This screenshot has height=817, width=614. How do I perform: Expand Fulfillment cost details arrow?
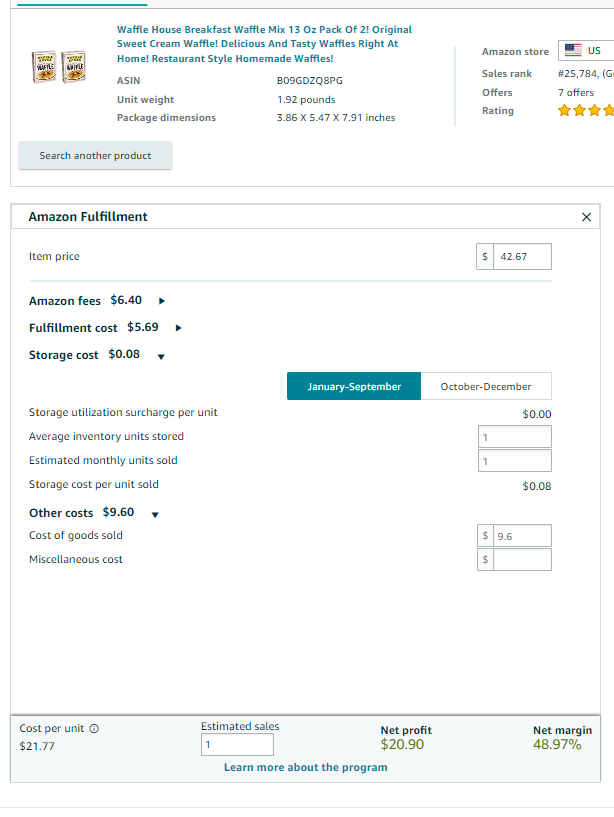178,328
